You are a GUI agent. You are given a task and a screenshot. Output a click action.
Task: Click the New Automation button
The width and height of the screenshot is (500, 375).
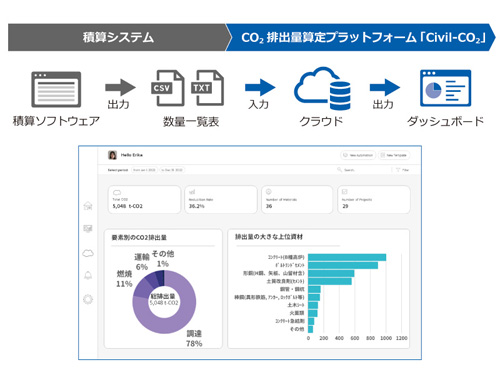(x=358, y=155)
